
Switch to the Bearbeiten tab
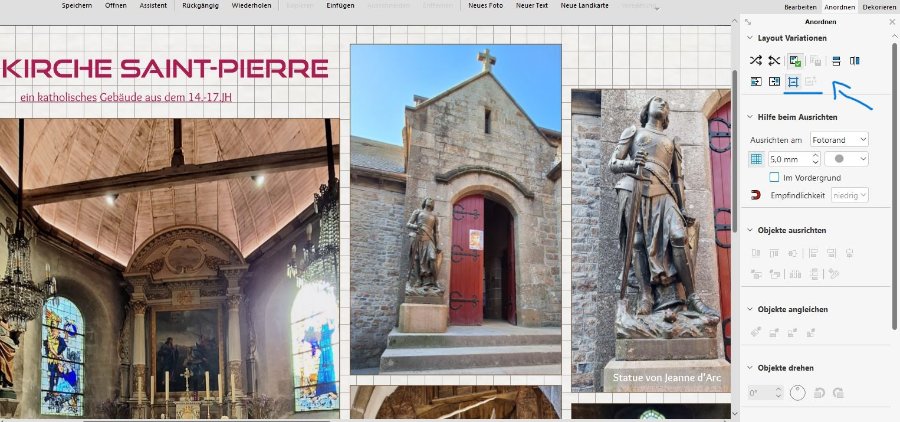(x=801, y=7)
